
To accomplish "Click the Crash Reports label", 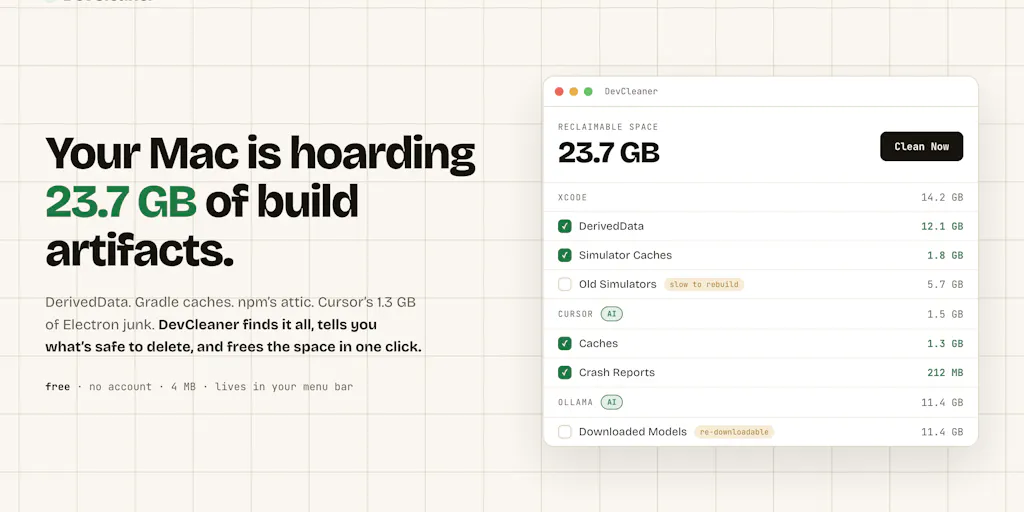I will pyautogui.click(x=616, y=373).
